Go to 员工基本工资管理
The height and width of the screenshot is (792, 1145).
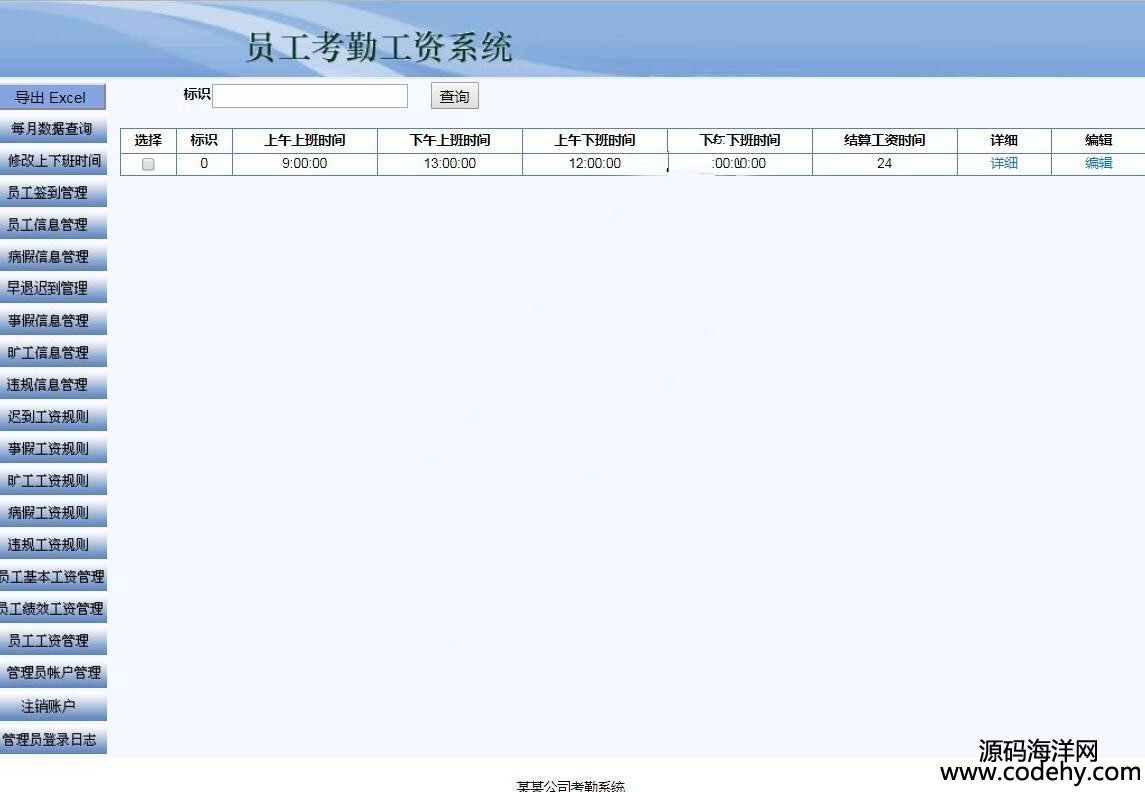tap(53, 577)
